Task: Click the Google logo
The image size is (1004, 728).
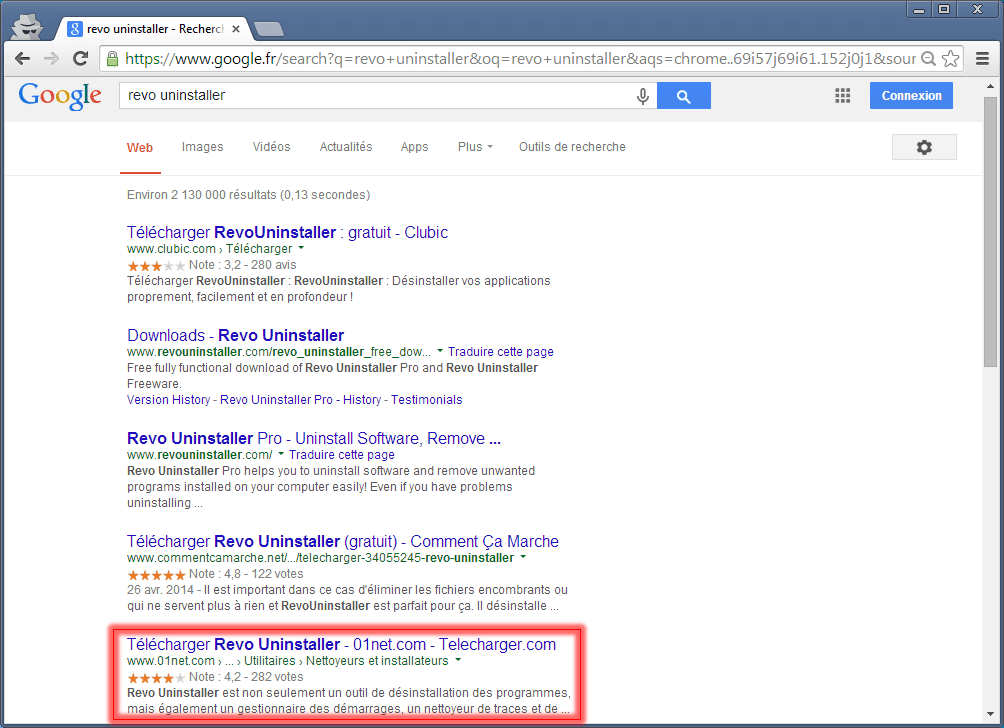Action: [x=60, y=96]
